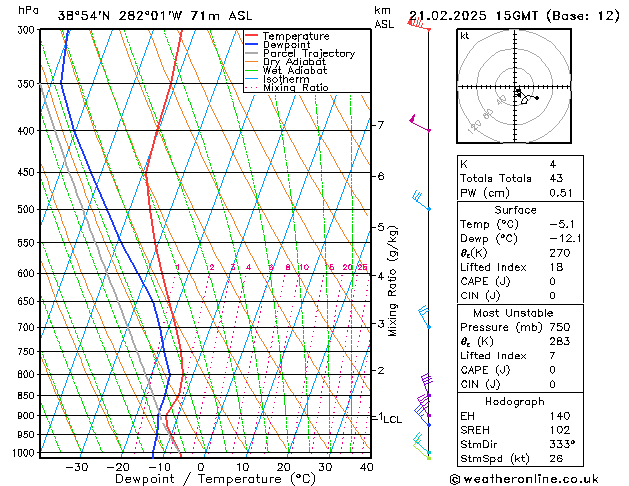The height and width of the screenshot is (486, 629).
Task: Click the Surface Lifted Index value 18
Action: [556, 267]
